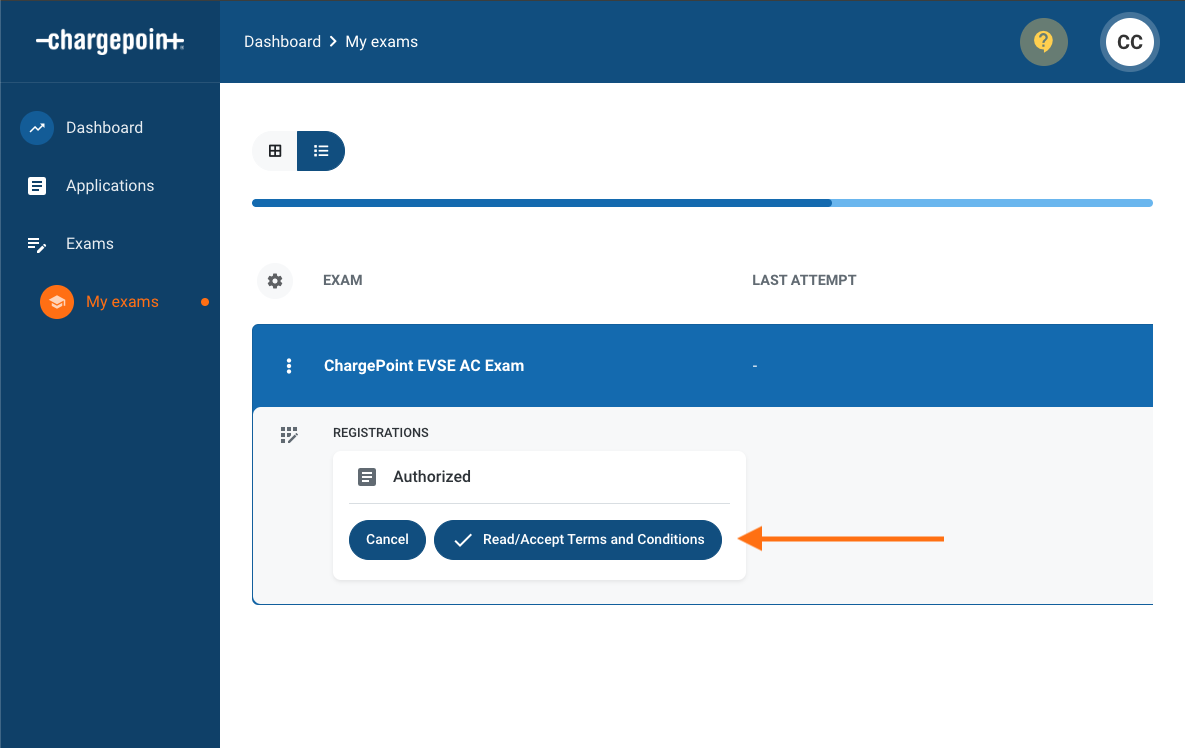Open the help question mark icon
Viewport: 1185px width, 748px height.
point(1044,42)
